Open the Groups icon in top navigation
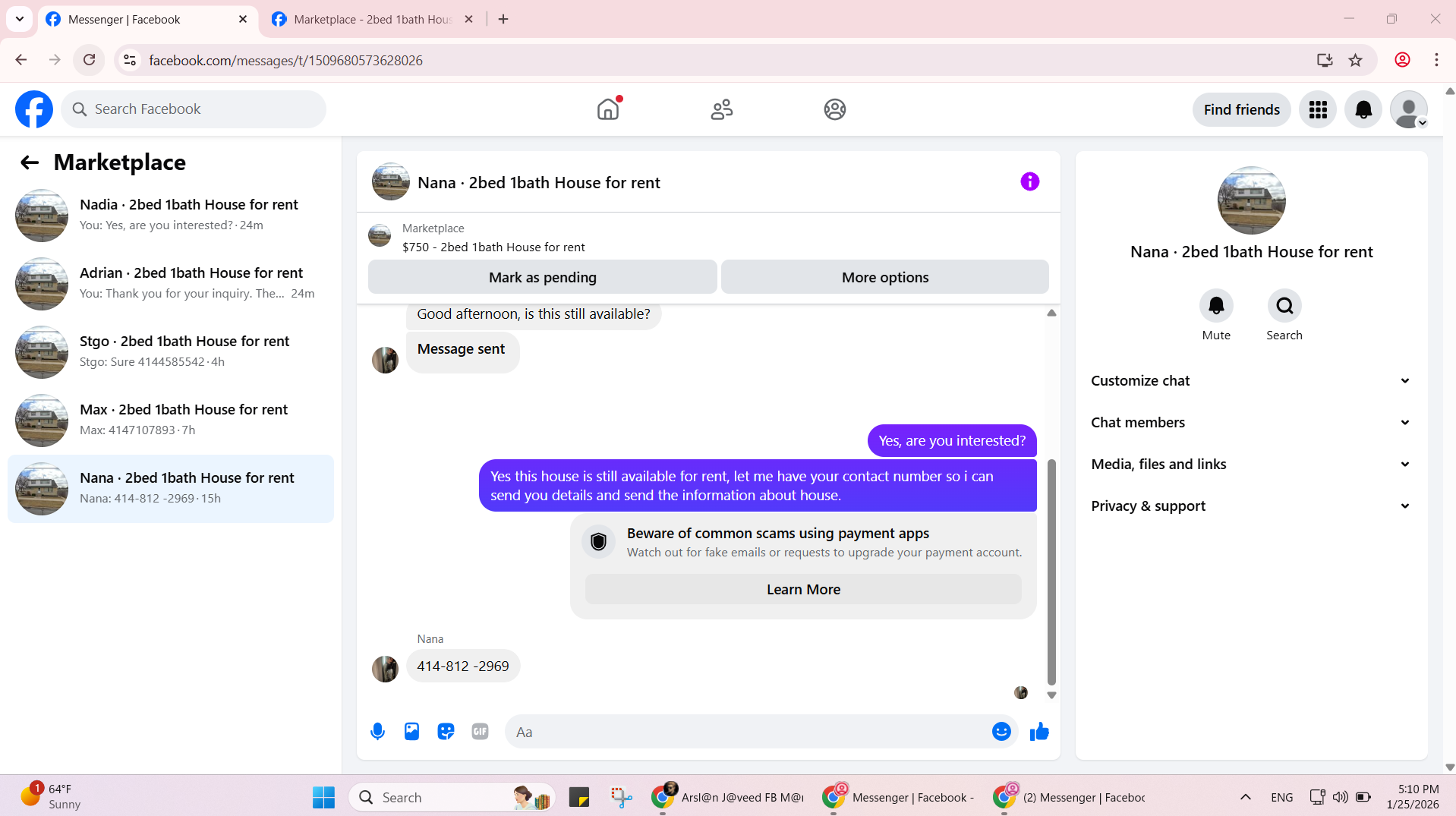 point(834,109)
